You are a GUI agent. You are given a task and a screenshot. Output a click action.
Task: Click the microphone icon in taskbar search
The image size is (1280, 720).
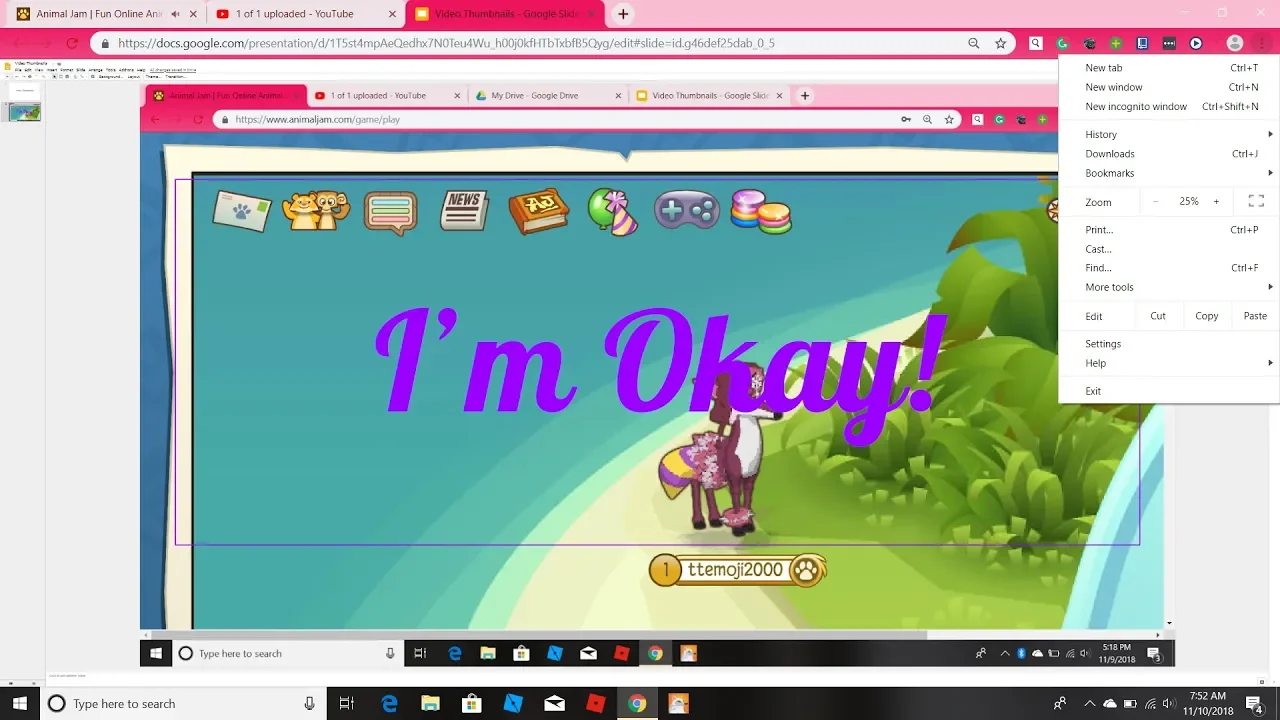pyautogui.click(x=310, y=703)
